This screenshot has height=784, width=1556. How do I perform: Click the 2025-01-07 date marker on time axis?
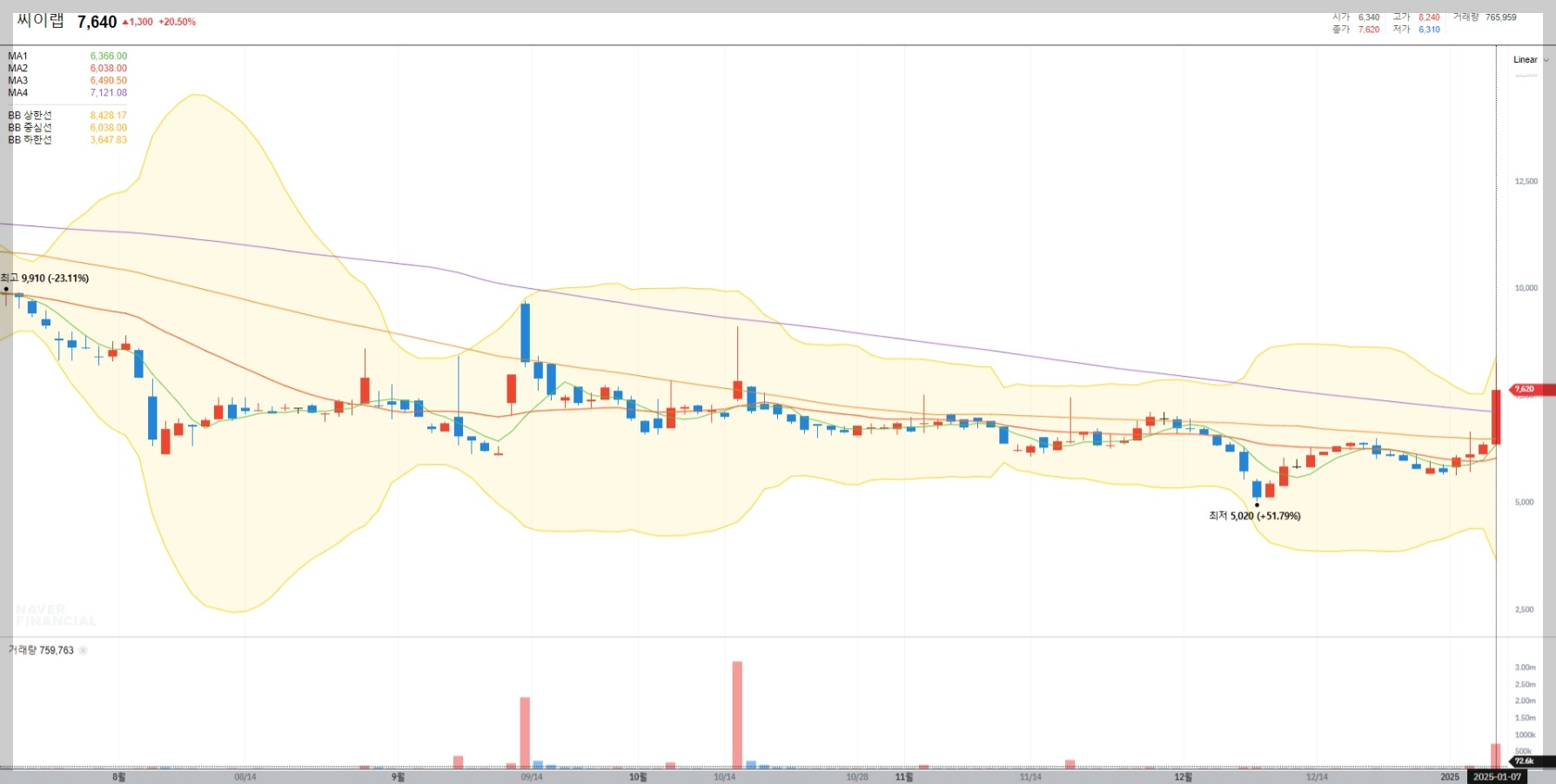[1497, 776]
